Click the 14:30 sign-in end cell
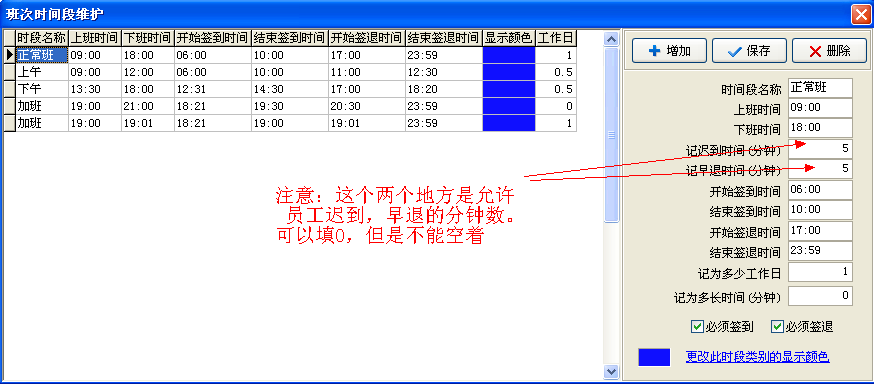This screenshot has height=384, width=874. tap(290, 89)
